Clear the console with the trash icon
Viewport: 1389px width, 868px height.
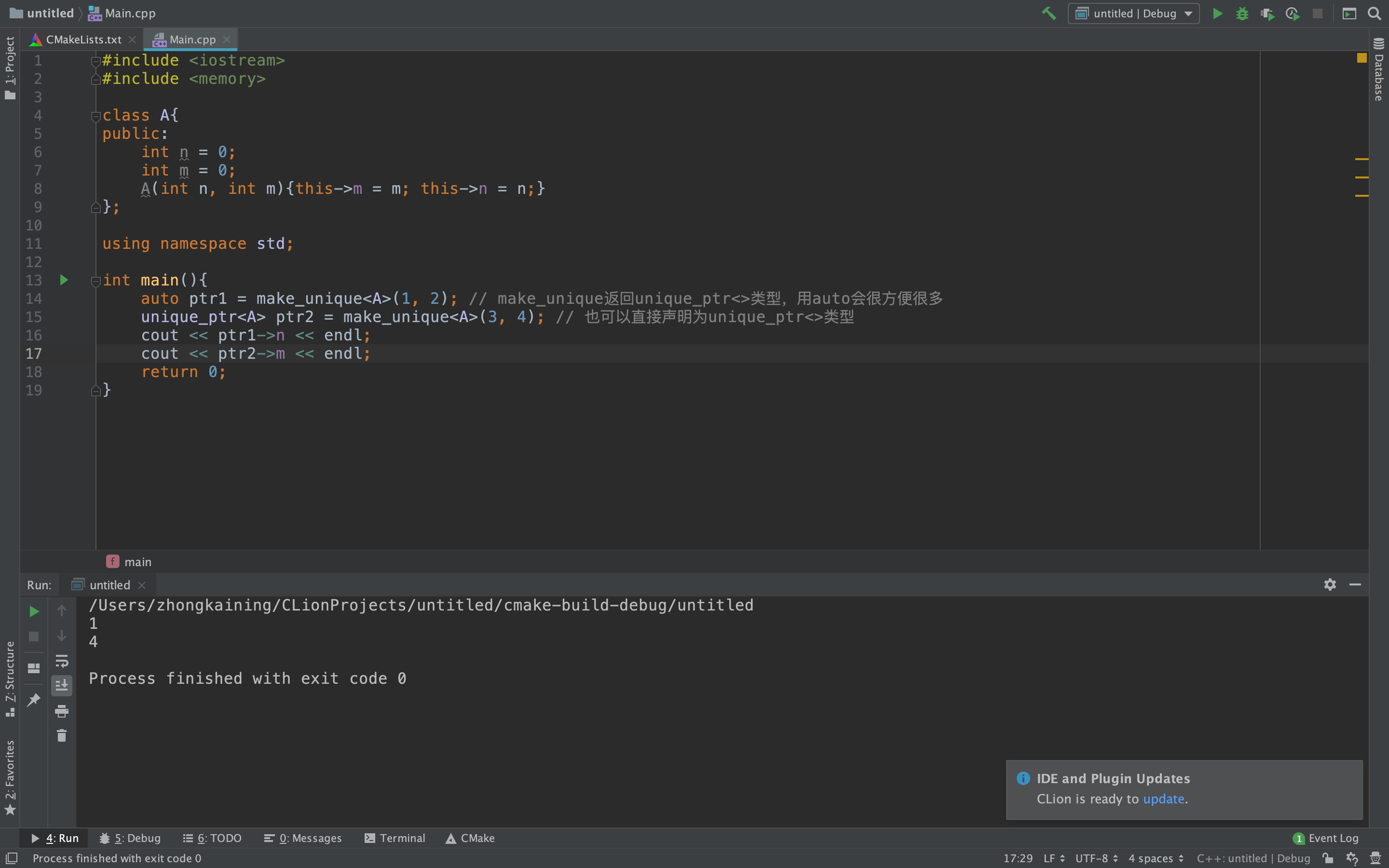click(x=61, y=736)
